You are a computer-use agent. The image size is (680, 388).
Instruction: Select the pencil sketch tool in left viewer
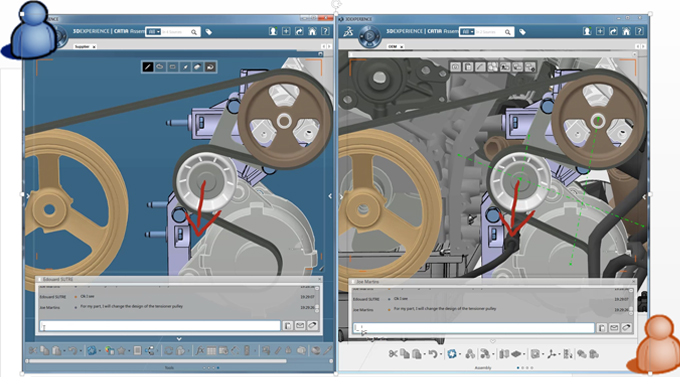[148, 67]
